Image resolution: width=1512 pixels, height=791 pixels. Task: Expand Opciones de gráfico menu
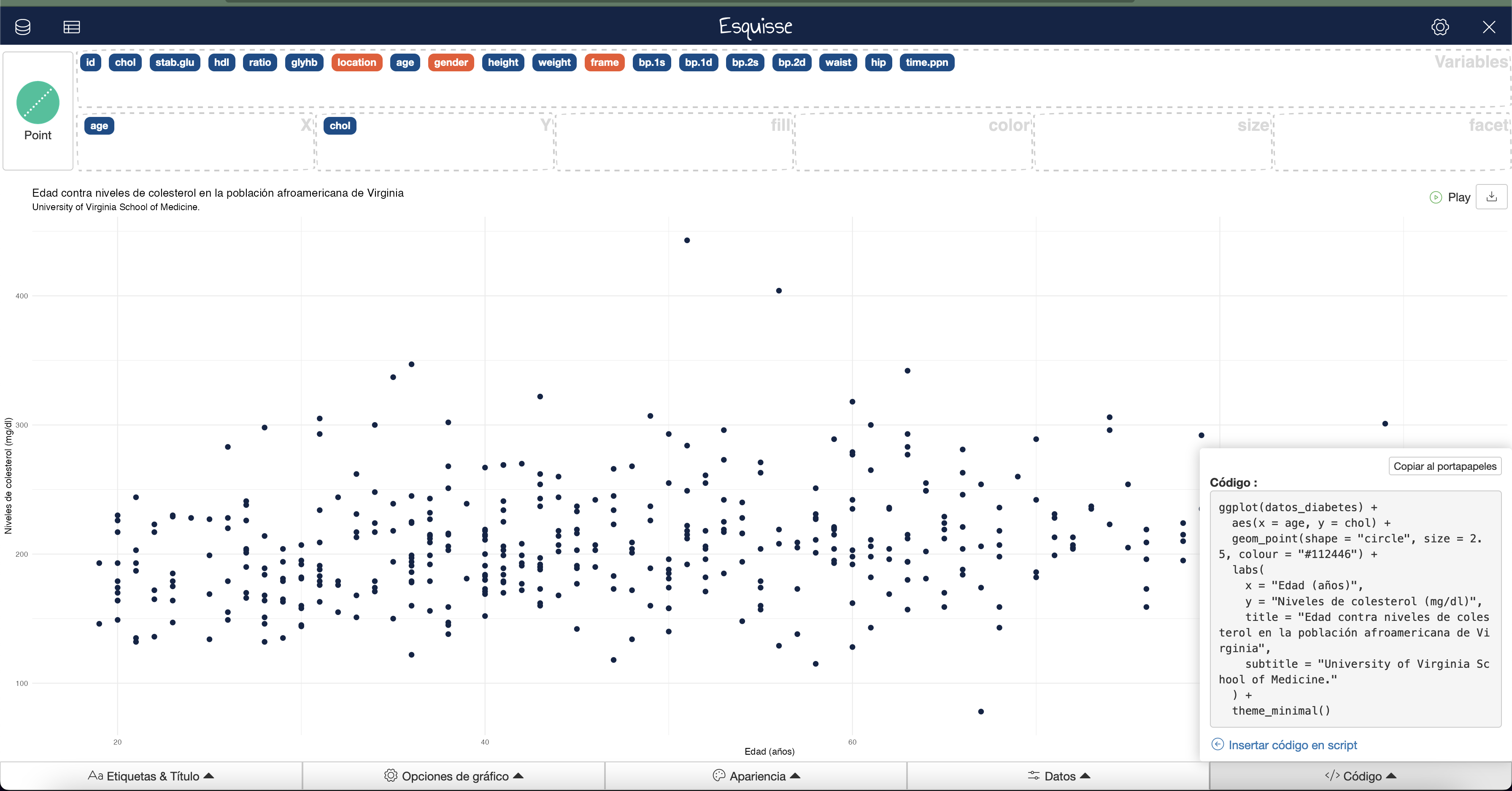pos(454,776)
